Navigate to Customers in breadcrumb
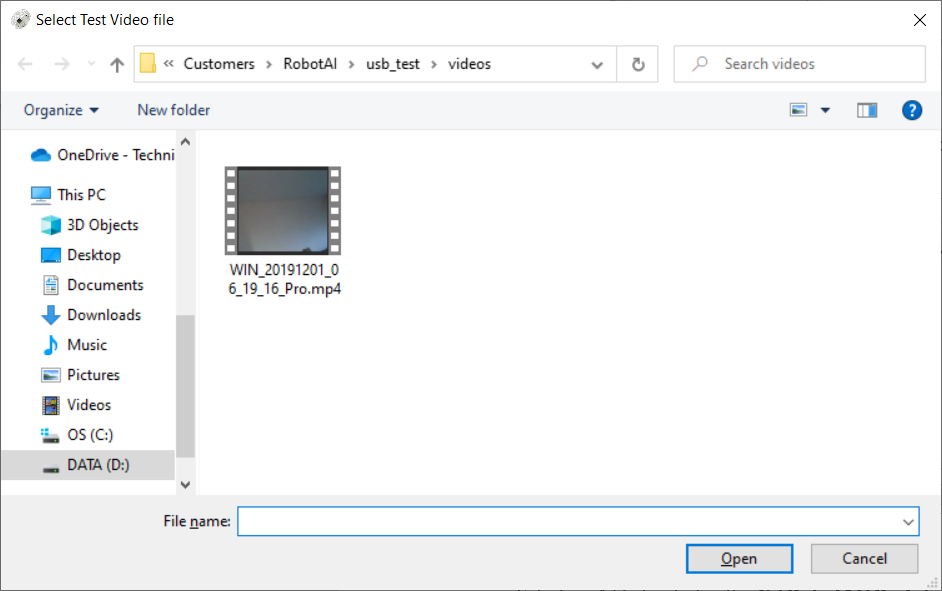Image resolution: width=942 pixels, height=591 pixels. 219,64
